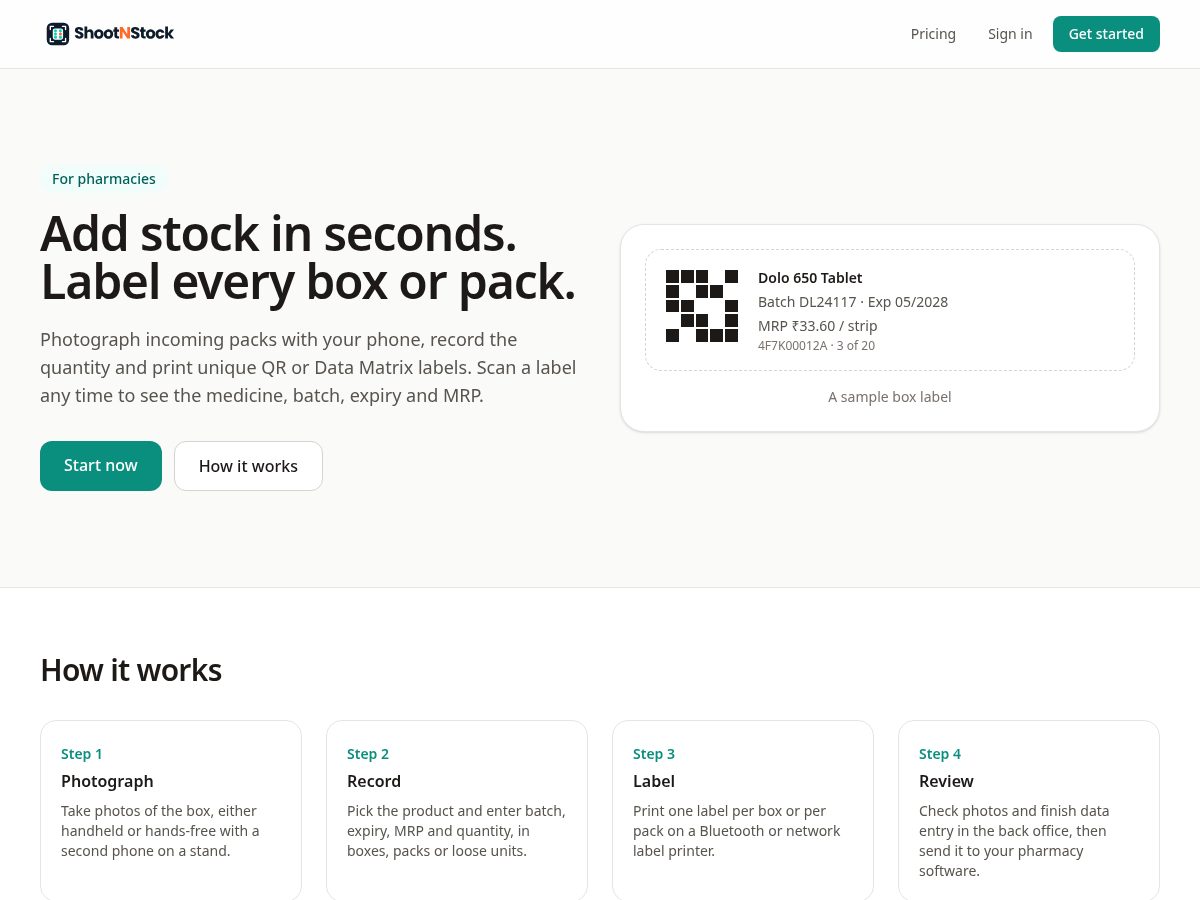
Task: Open the Pricing page
Action: click(933, 34)
